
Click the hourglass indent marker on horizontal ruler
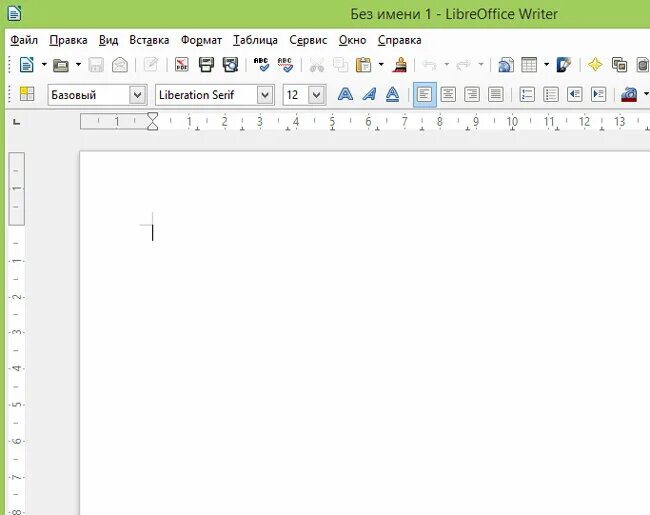point(153,121)
